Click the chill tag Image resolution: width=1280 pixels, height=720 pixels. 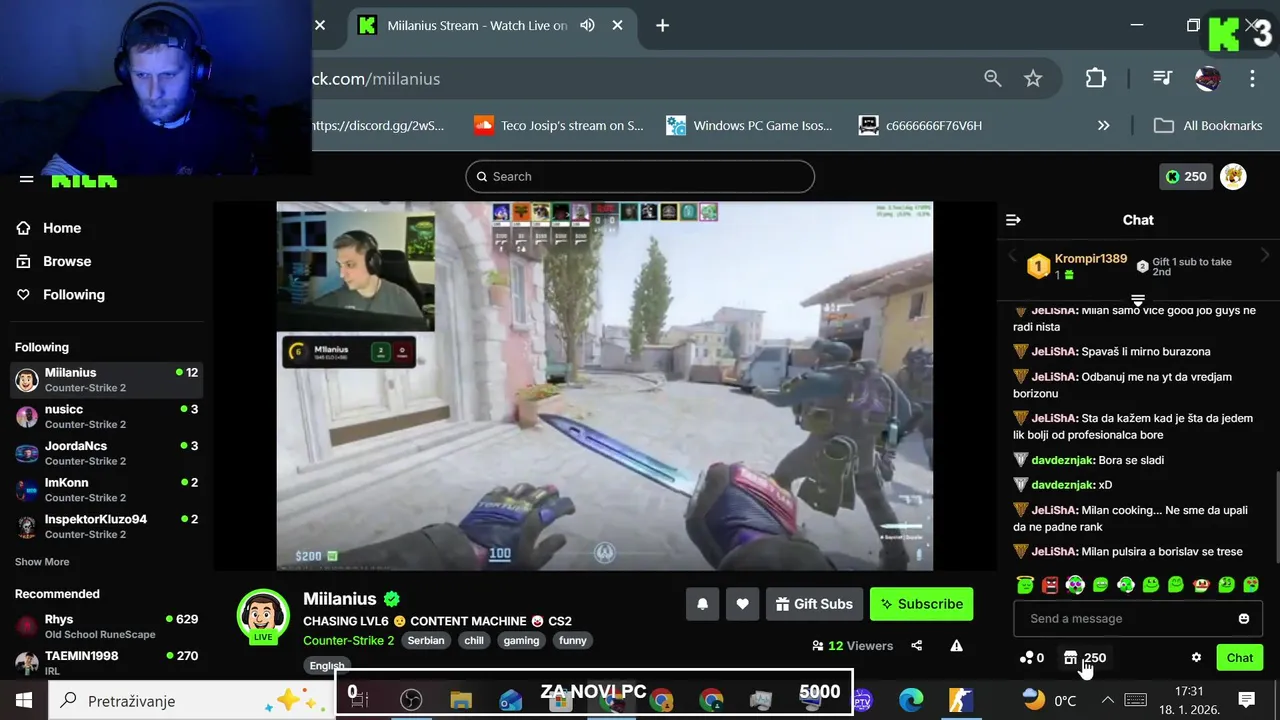pos(474,640)
